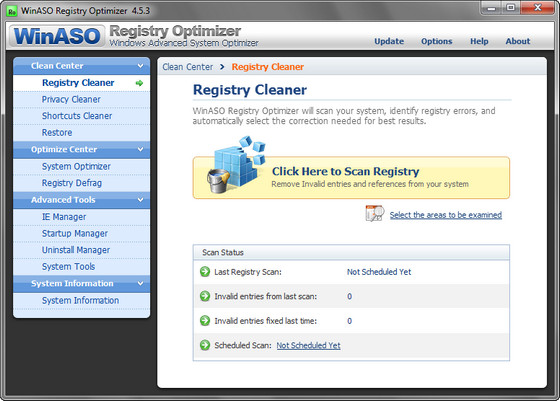Collapse the System Information section chevron
560x401 pixels.
pyautogui.click(x=140, y=283)
